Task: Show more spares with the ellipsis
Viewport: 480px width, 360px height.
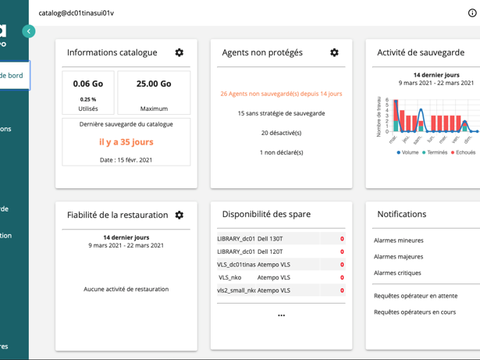Action: 281,315
